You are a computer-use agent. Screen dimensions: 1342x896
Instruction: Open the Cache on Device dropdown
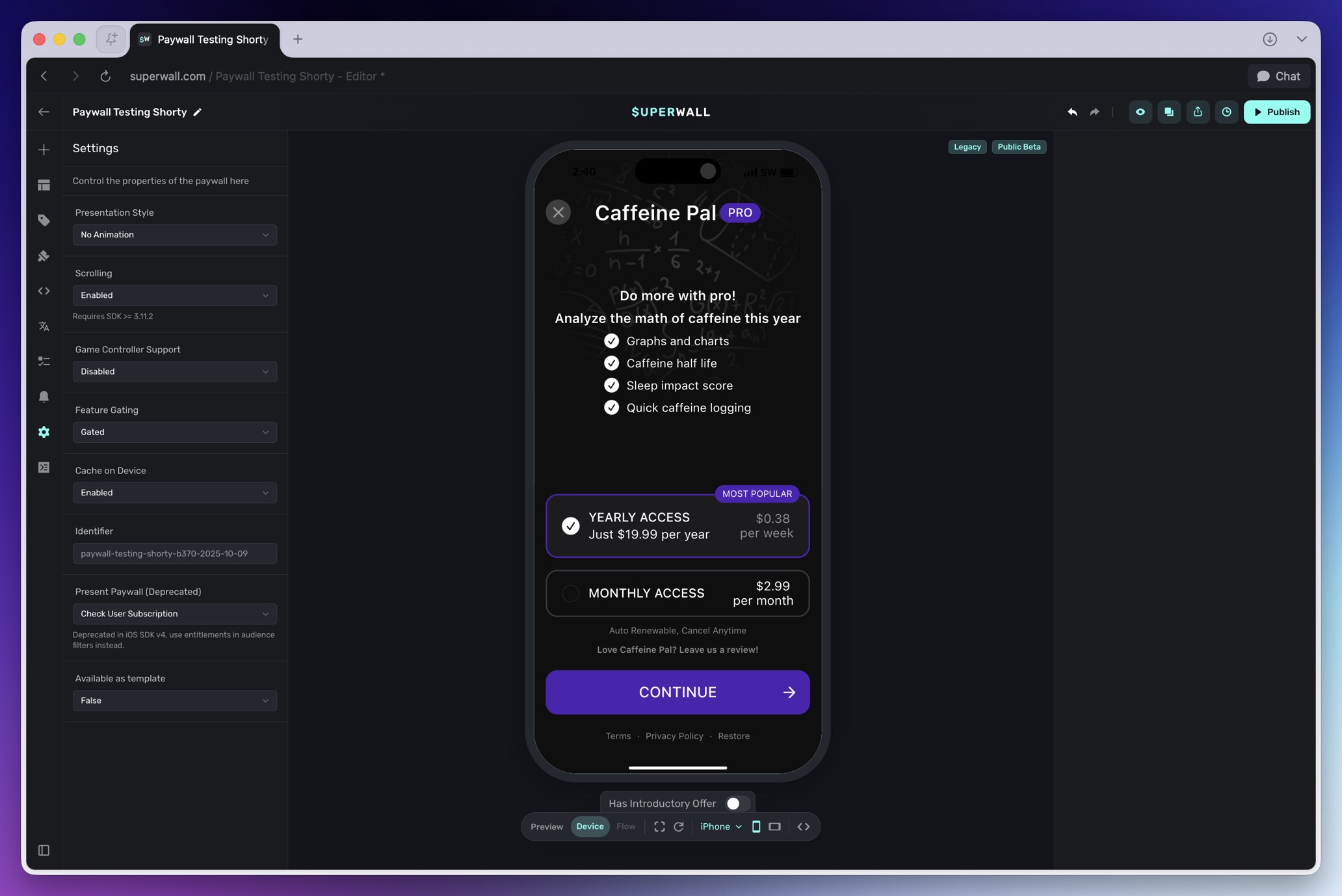coord(175,493)
